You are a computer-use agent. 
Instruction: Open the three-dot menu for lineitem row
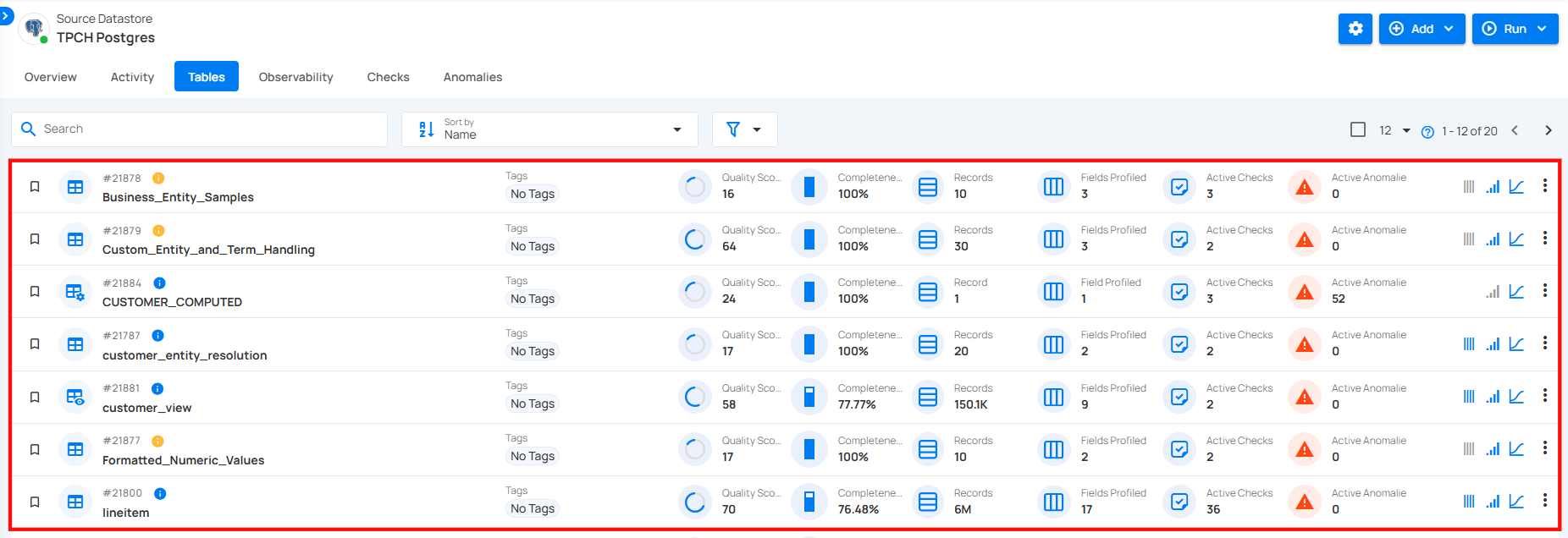[1544, 501]
